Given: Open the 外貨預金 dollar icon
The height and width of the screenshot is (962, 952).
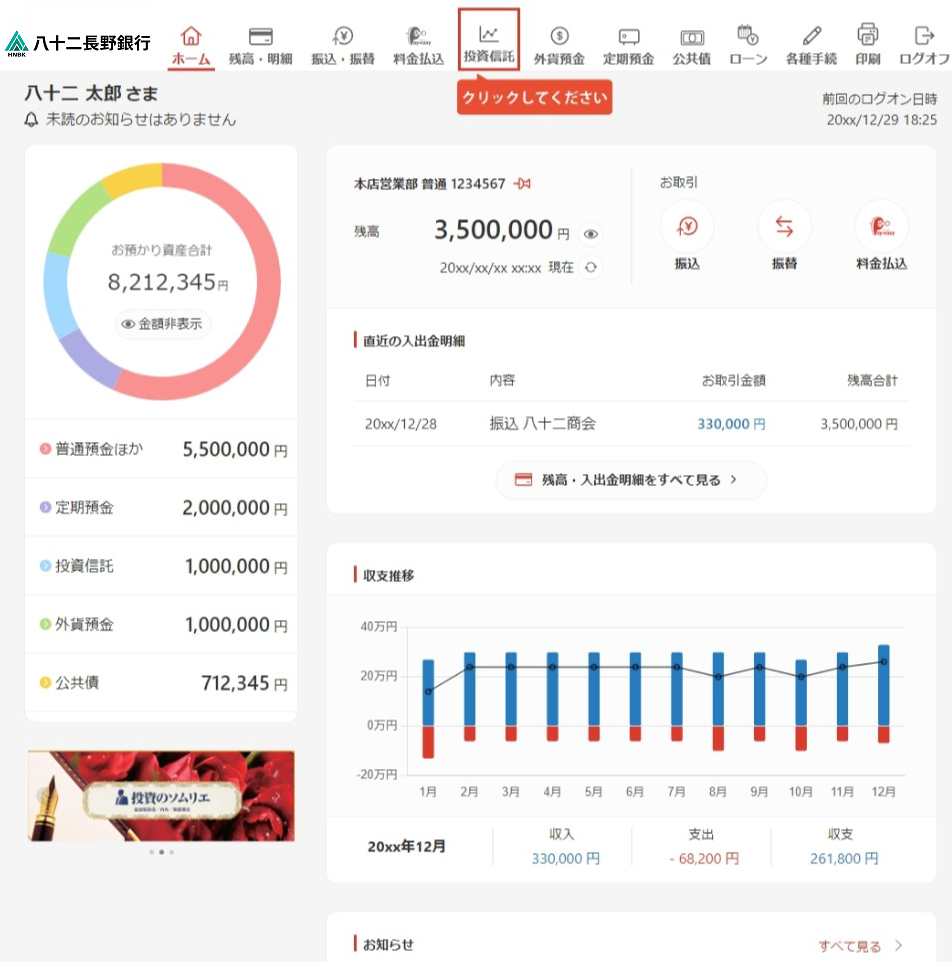Looking at the screenshot, I should (x=559, y=37).
